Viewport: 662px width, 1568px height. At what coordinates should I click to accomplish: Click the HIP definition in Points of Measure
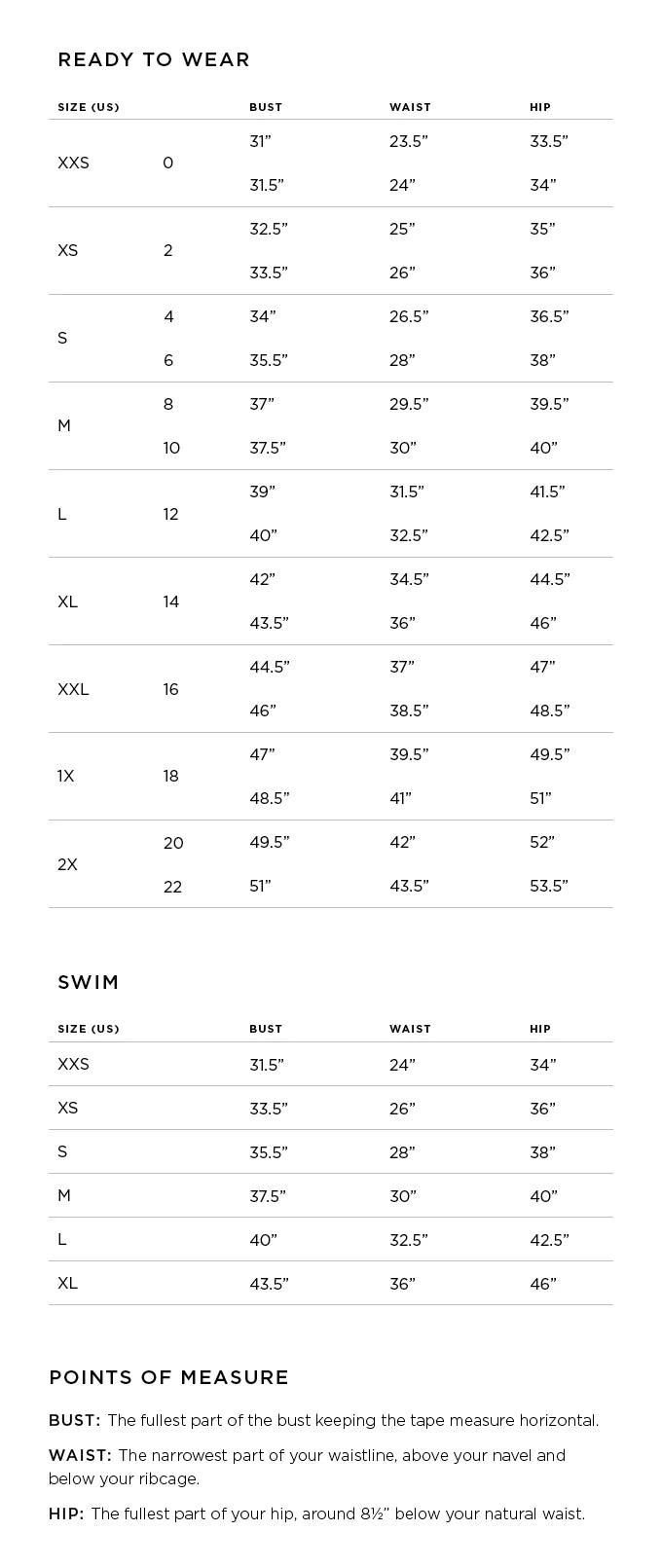tap(316, 1514)
